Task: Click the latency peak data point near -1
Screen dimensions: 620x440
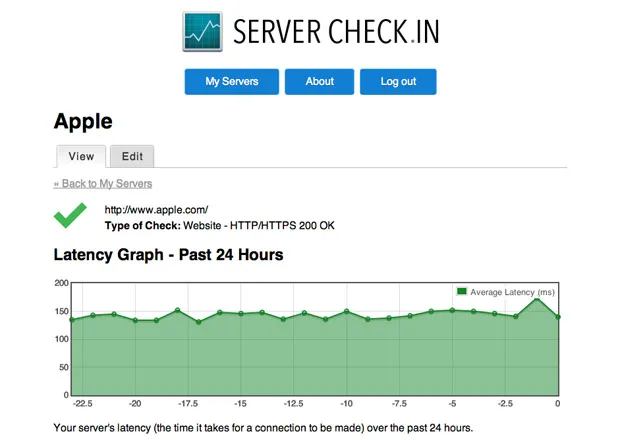Action: [537, 299]
